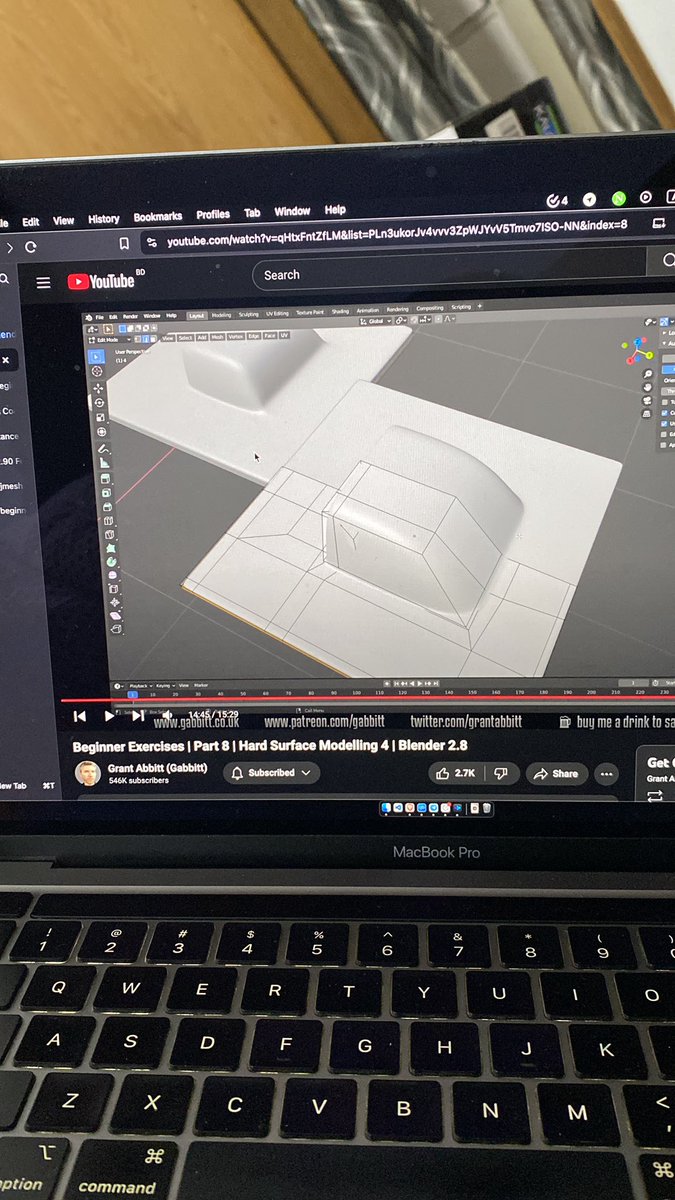Open the Bookmarks menu
The height and width of the screenshot is (1200, 675).
pos(158,216)
